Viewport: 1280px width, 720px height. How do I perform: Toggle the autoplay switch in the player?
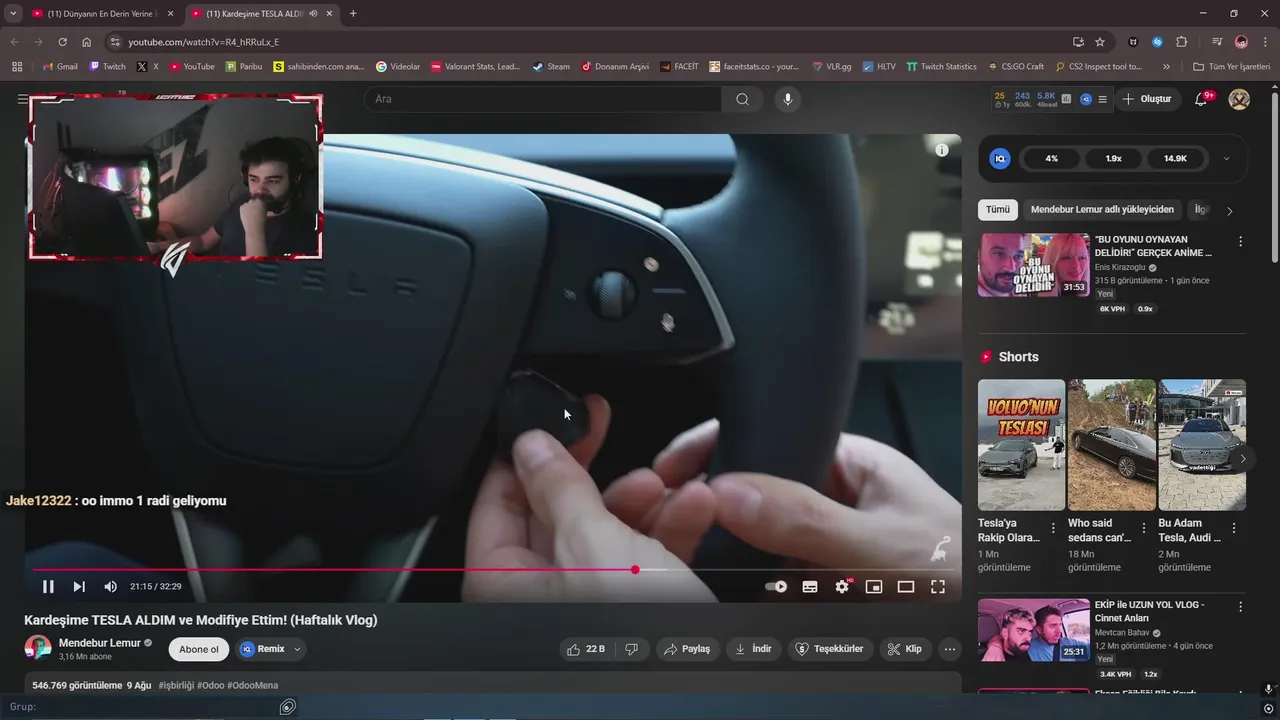pos(776,587)
